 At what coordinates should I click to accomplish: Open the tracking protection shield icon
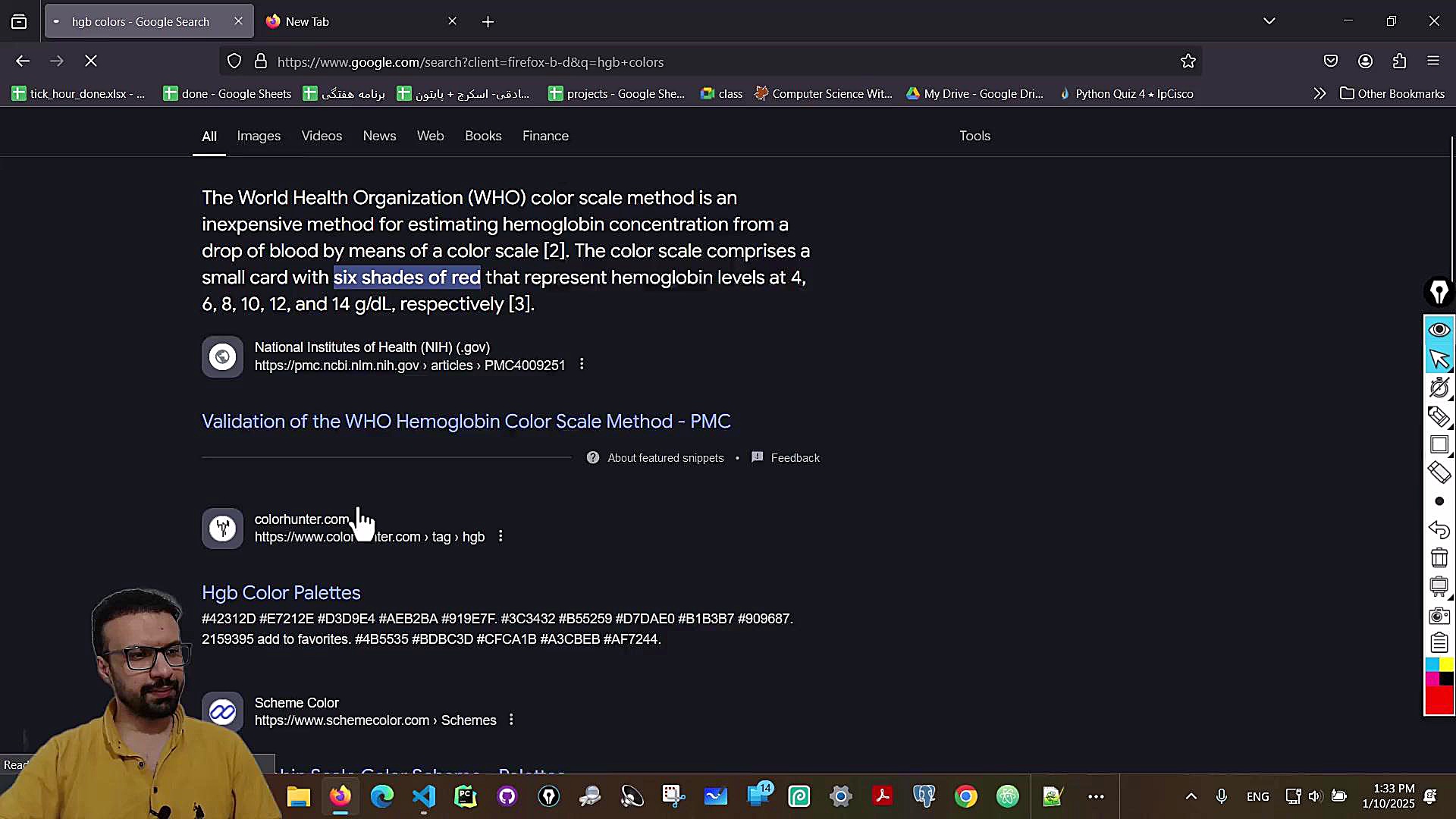[234, 61]
